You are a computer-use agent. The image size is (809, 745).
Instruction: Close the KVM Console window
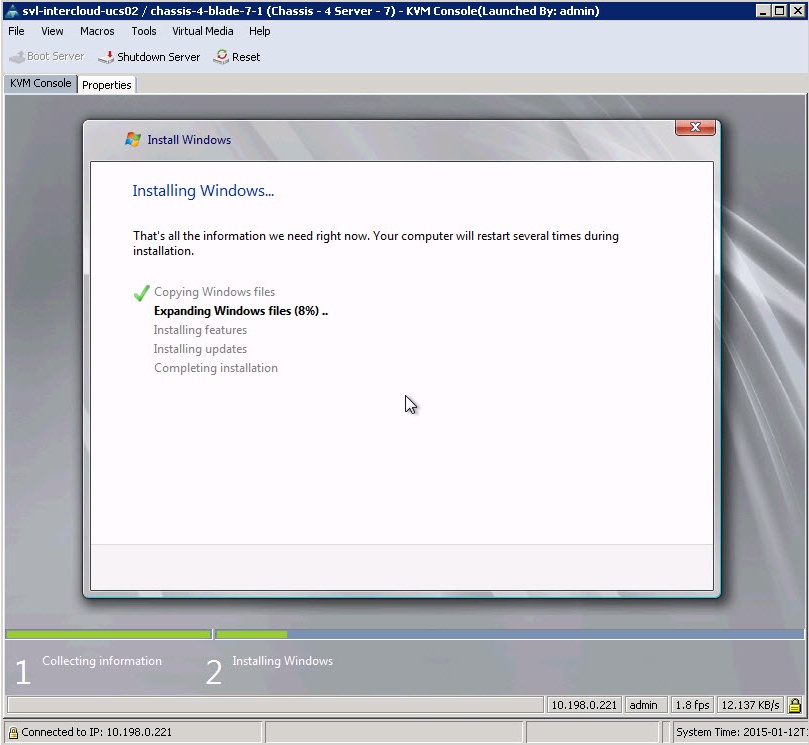797,11
